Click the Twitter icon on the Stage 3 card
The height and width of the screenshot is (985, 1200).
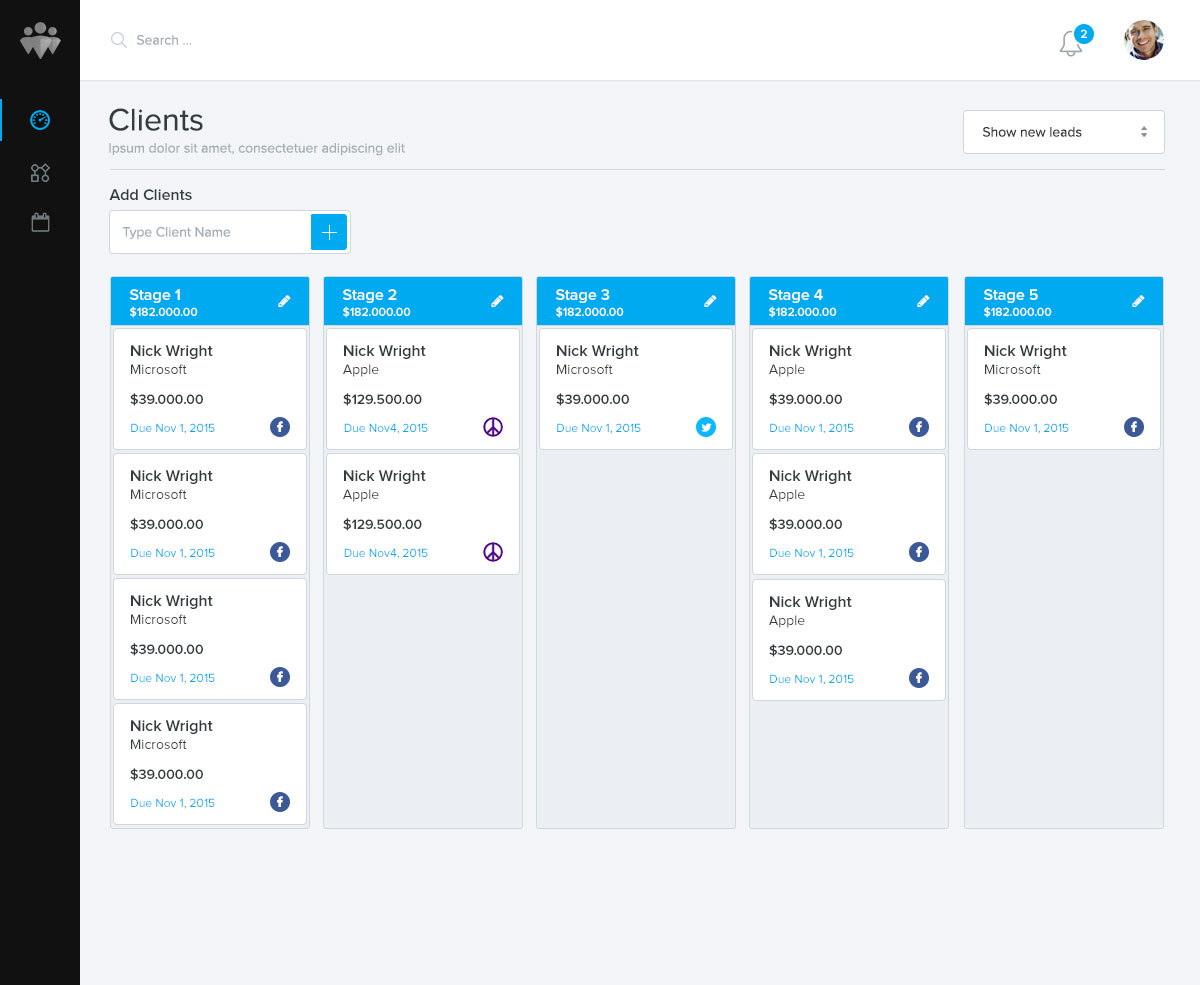click(706, 427)
